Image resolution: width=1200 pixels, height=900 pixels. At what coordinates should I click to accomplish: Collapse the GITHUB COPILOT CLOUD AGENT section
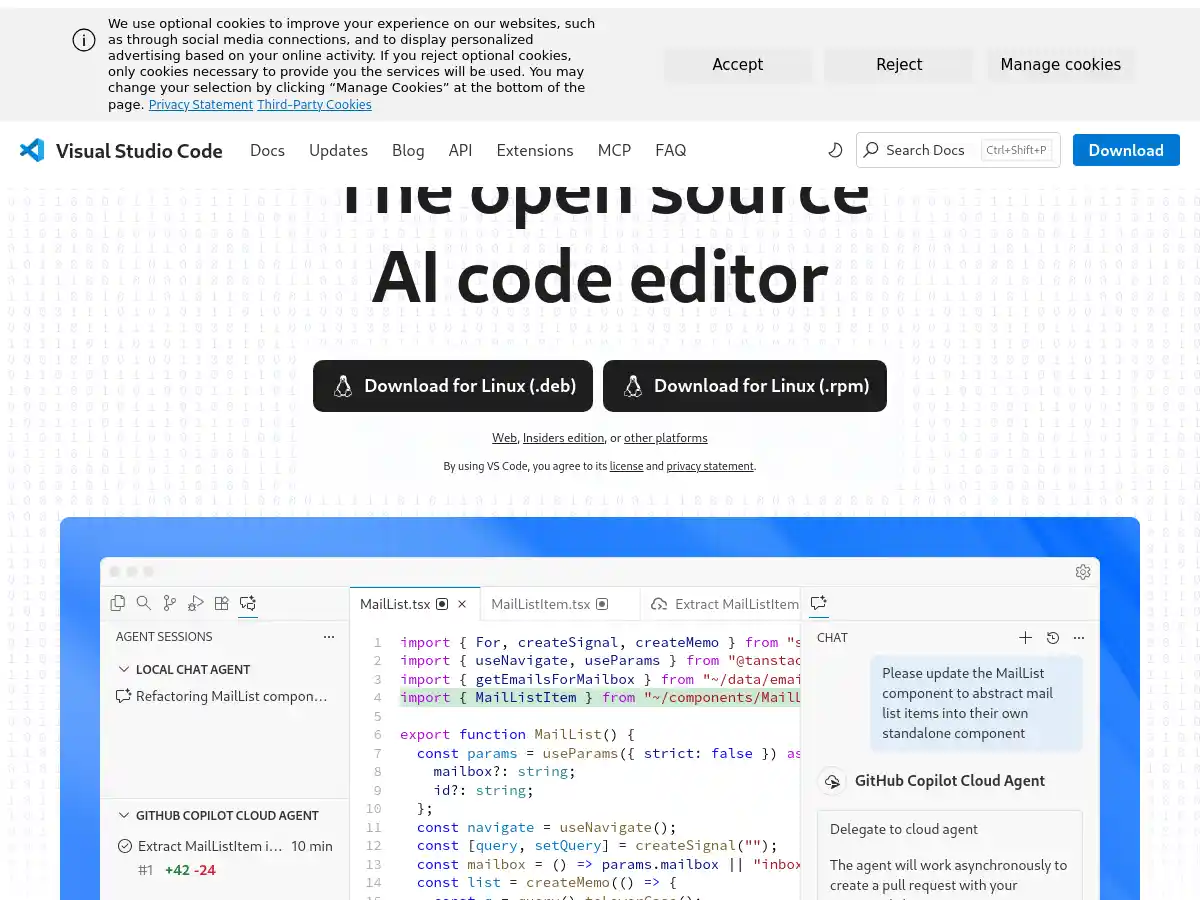pyautogui.click(x=124, y=815)
